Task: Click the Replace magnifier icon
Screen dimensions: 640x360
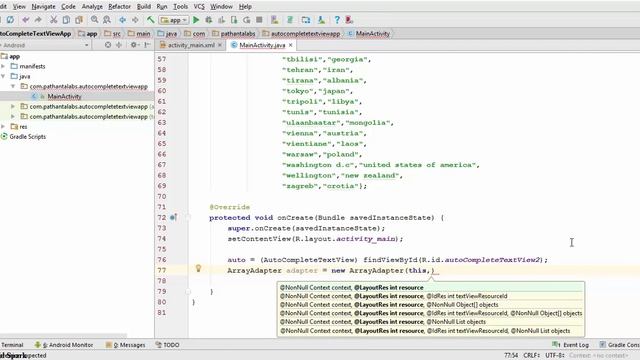Action: click(107, 20)
